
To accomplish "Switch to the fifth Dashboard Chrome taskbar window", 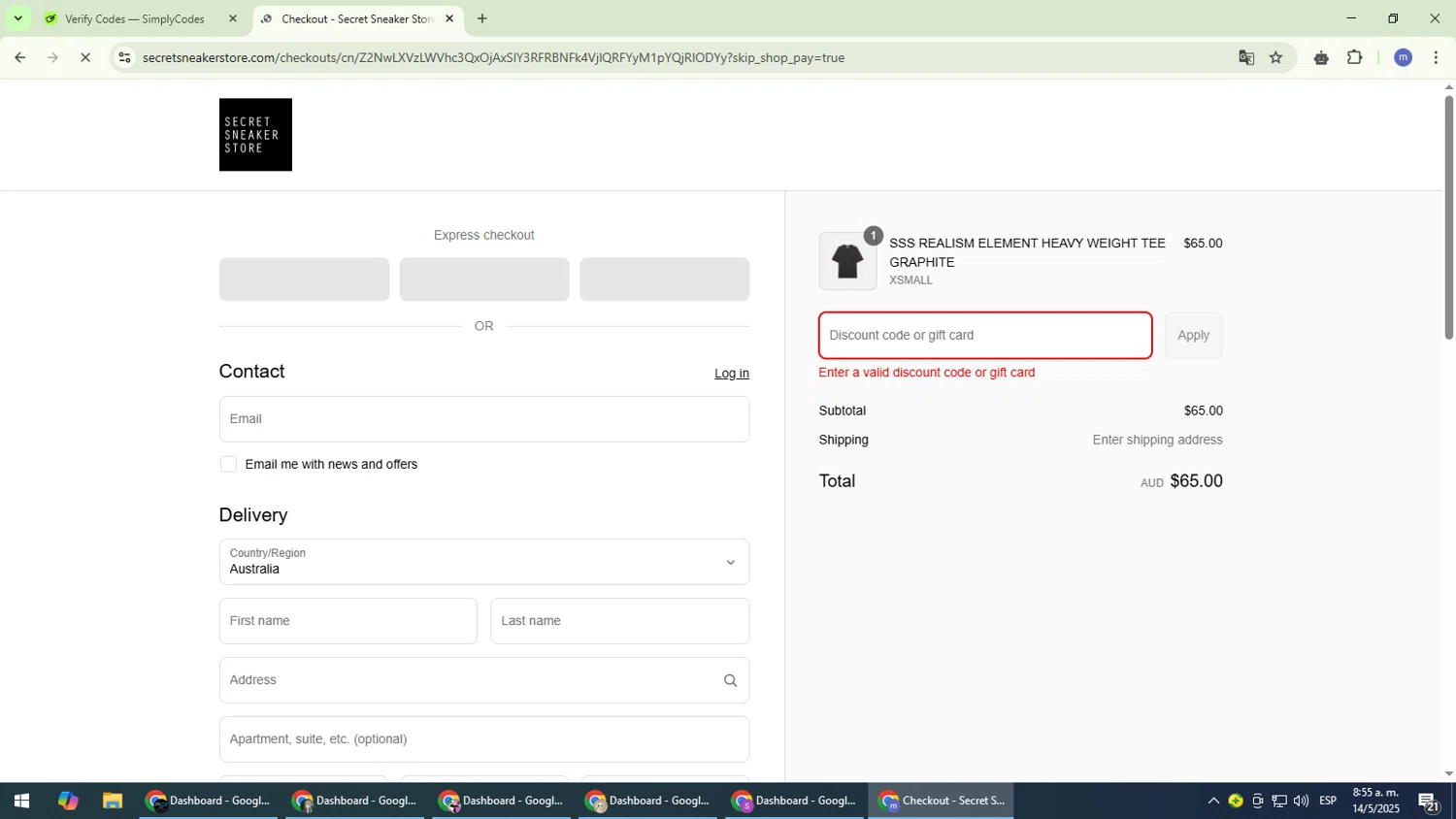I will point(795,801).
